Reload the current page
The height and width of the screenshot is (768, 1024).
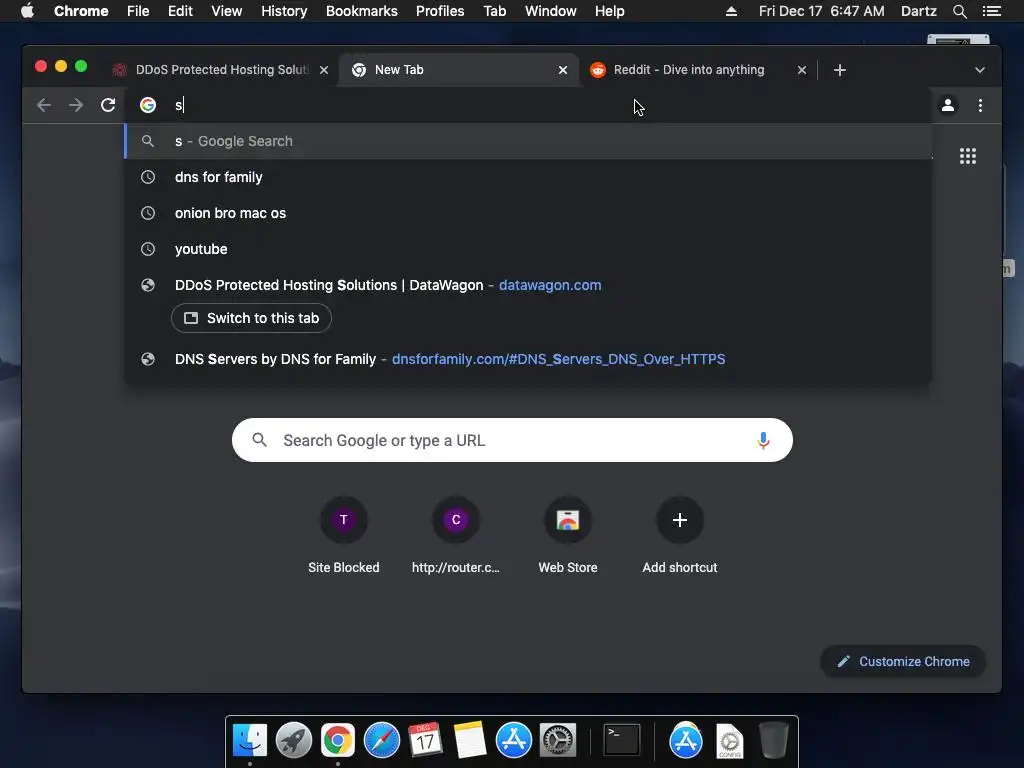108,105
